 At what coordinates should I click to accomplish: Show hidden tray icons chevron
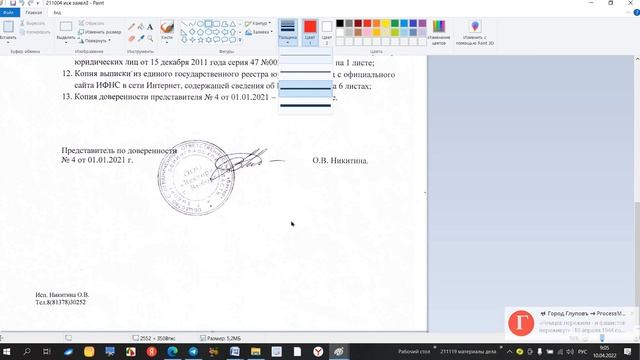click(509, 351)
